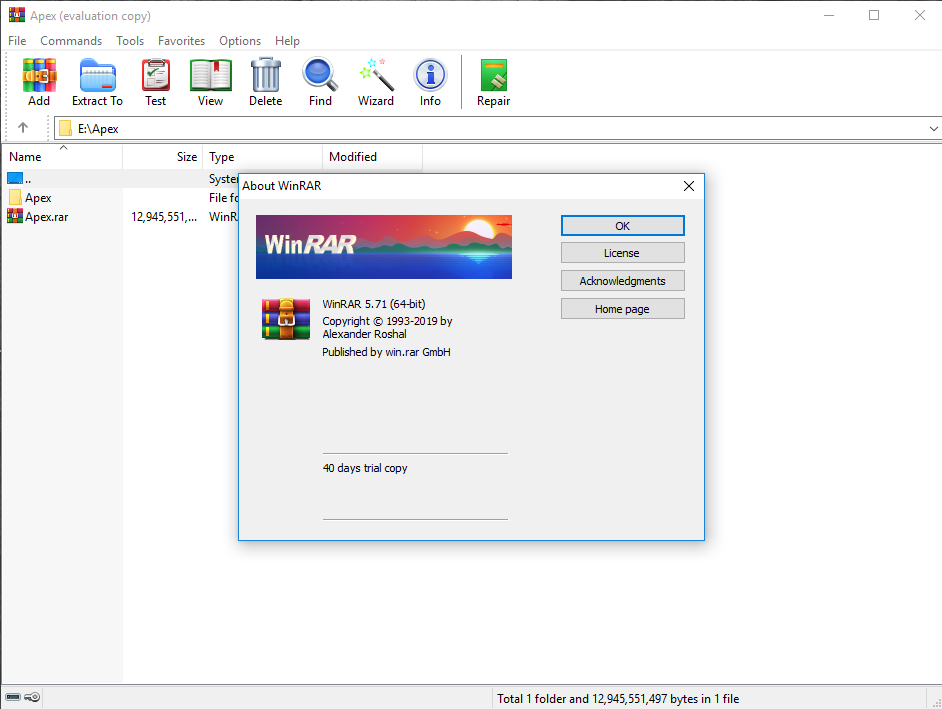Screen dimensions: 942x709
Task: Sort by the Name column header
Action: click(62, 157)
